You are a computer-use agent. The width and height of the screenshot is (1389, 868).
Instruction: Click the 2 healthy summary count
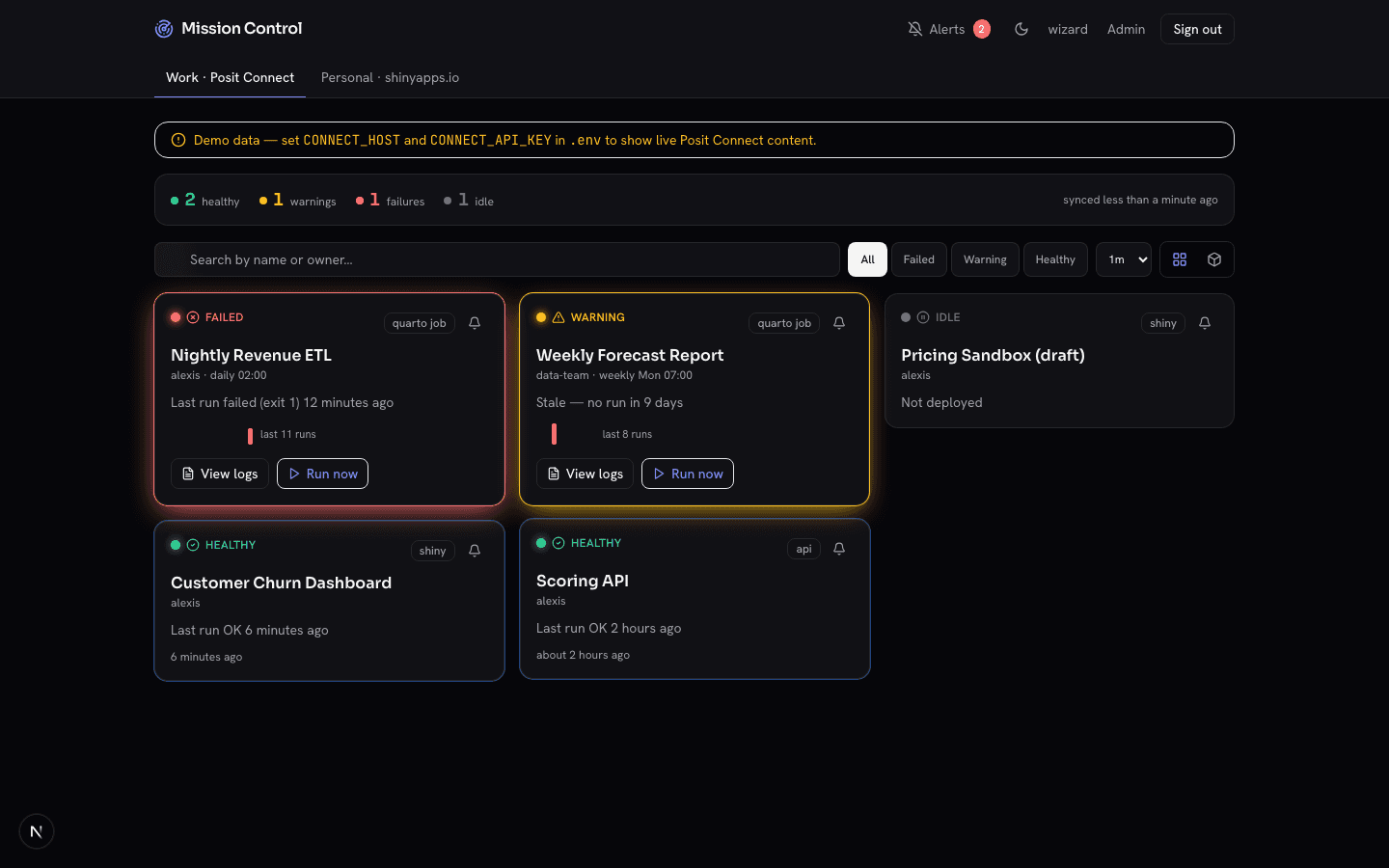(x=204, y=200)
